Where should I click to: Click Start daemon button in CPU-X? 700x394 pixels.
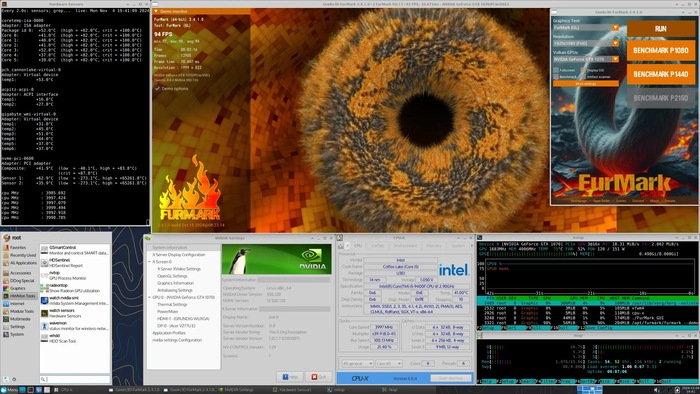coord(451,378)
